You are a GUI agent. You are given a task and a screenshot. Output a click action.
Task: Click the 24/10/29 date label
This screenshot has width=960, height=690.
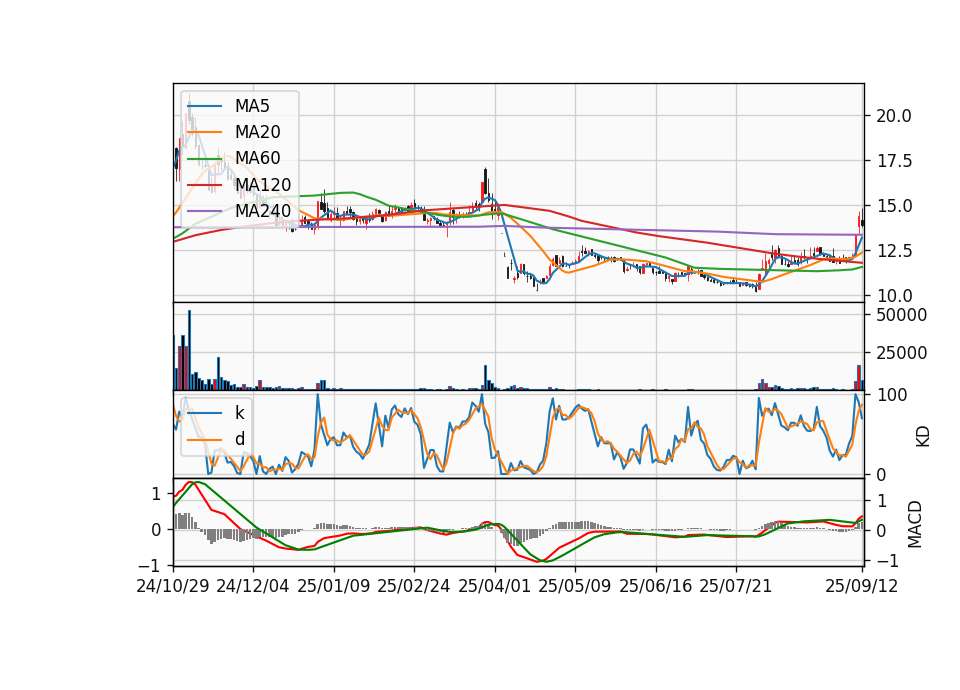click(173, 587)
